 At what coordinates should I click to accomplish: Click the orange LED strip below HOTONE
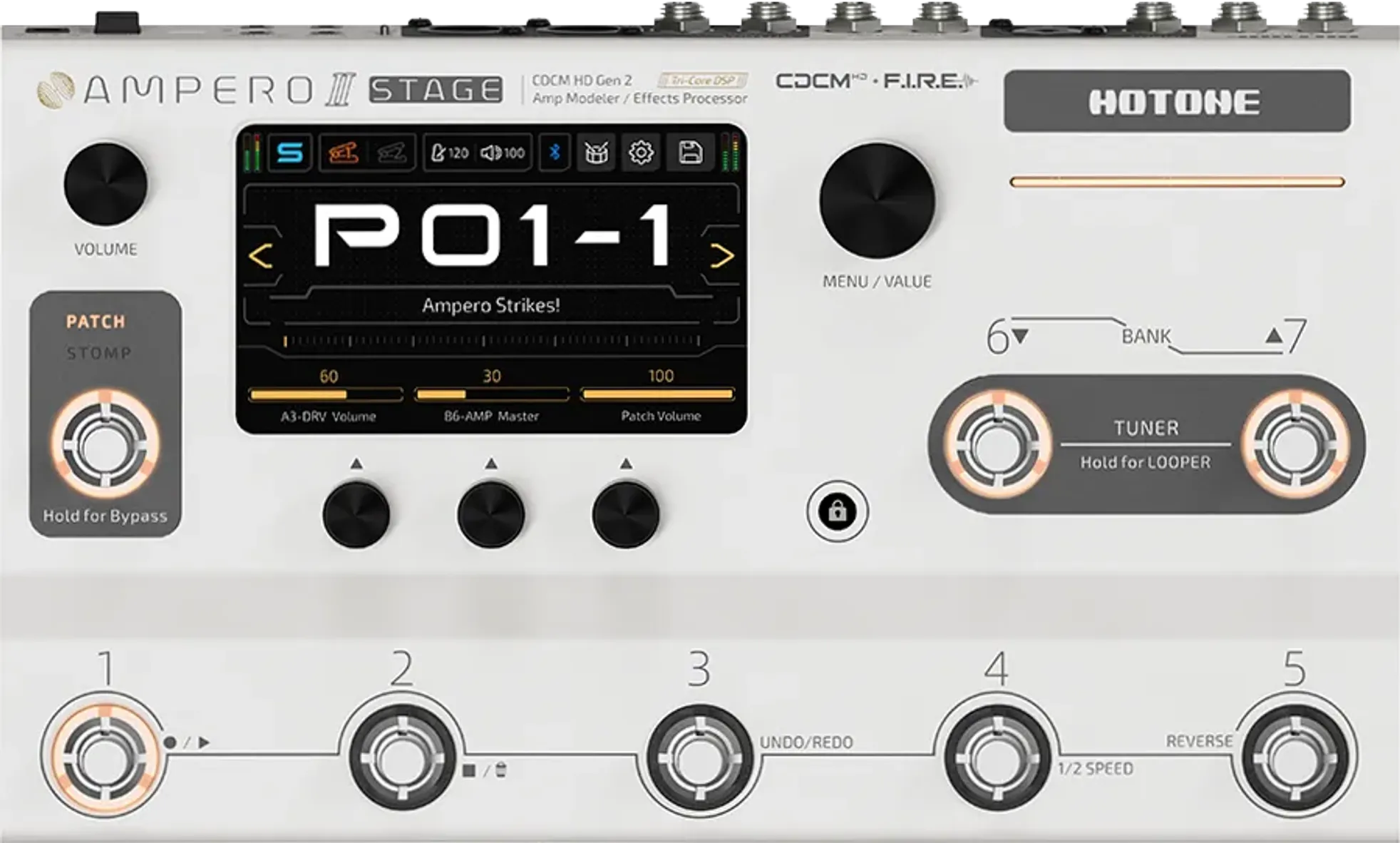coord(1177,183)
